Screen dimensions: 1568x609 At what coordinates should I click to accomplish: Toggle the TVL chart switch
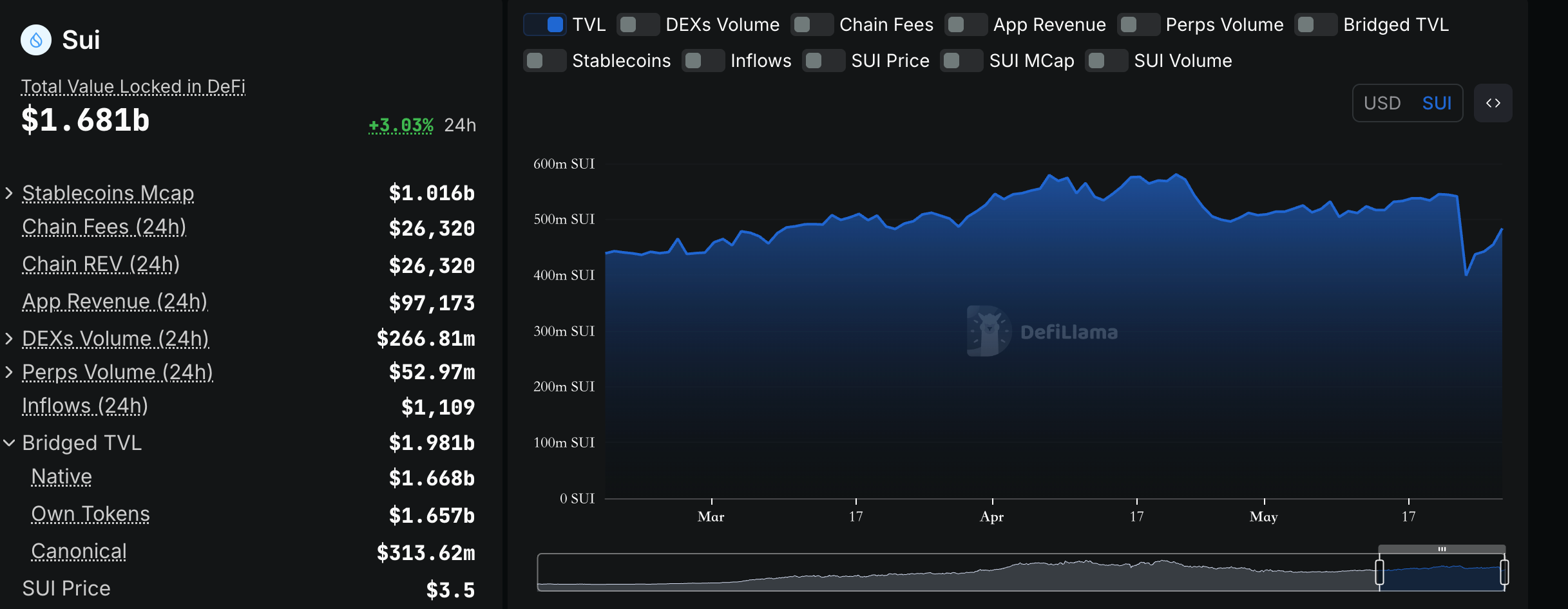point(545,24)
